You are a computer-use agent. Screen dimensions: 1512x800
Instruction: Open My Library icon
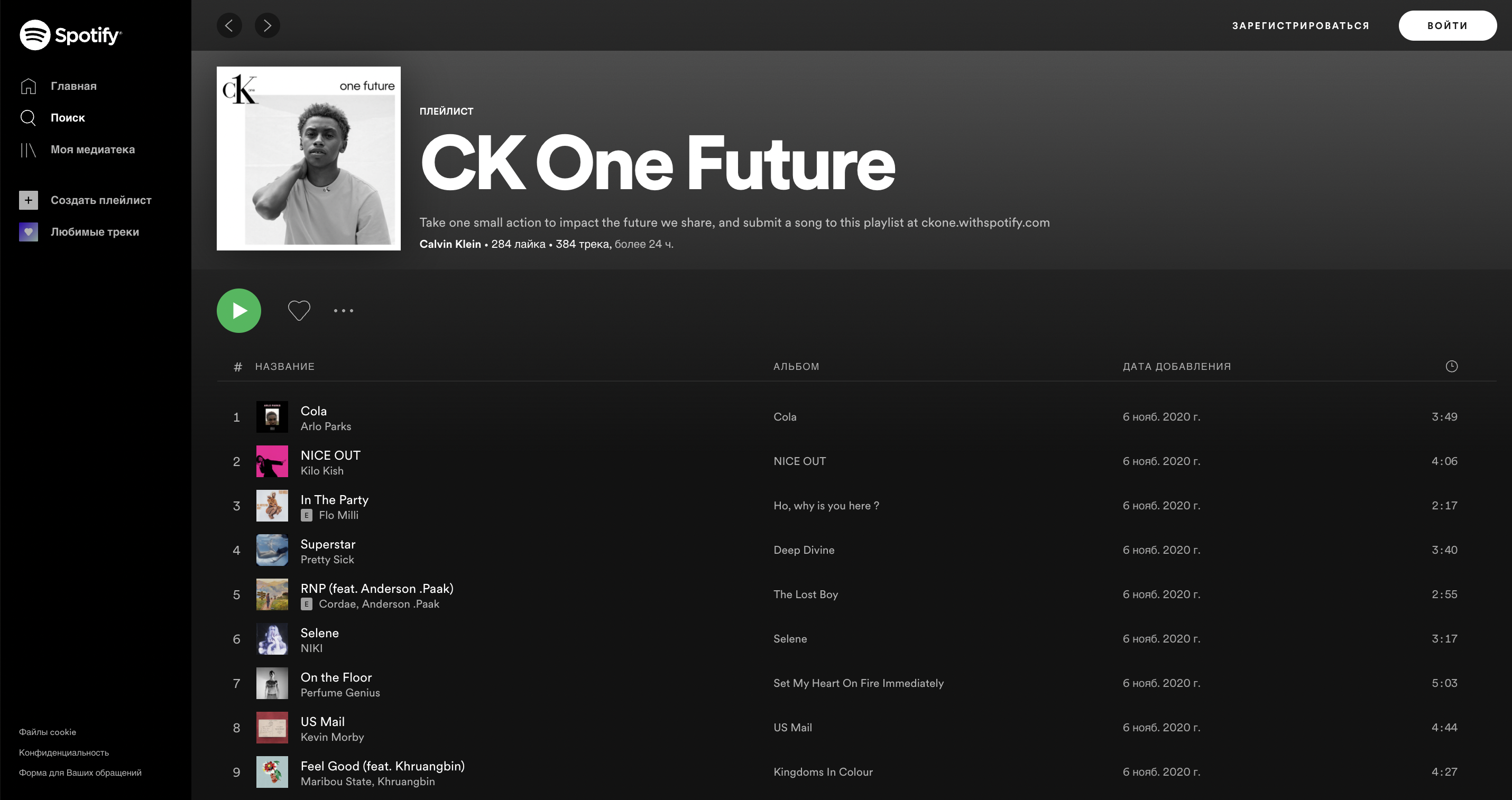point(28,150)
